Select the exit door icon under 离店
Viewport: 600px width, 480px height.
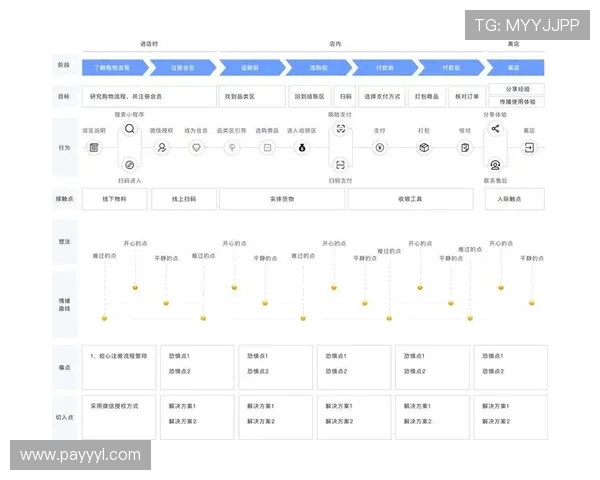(529, 147)
